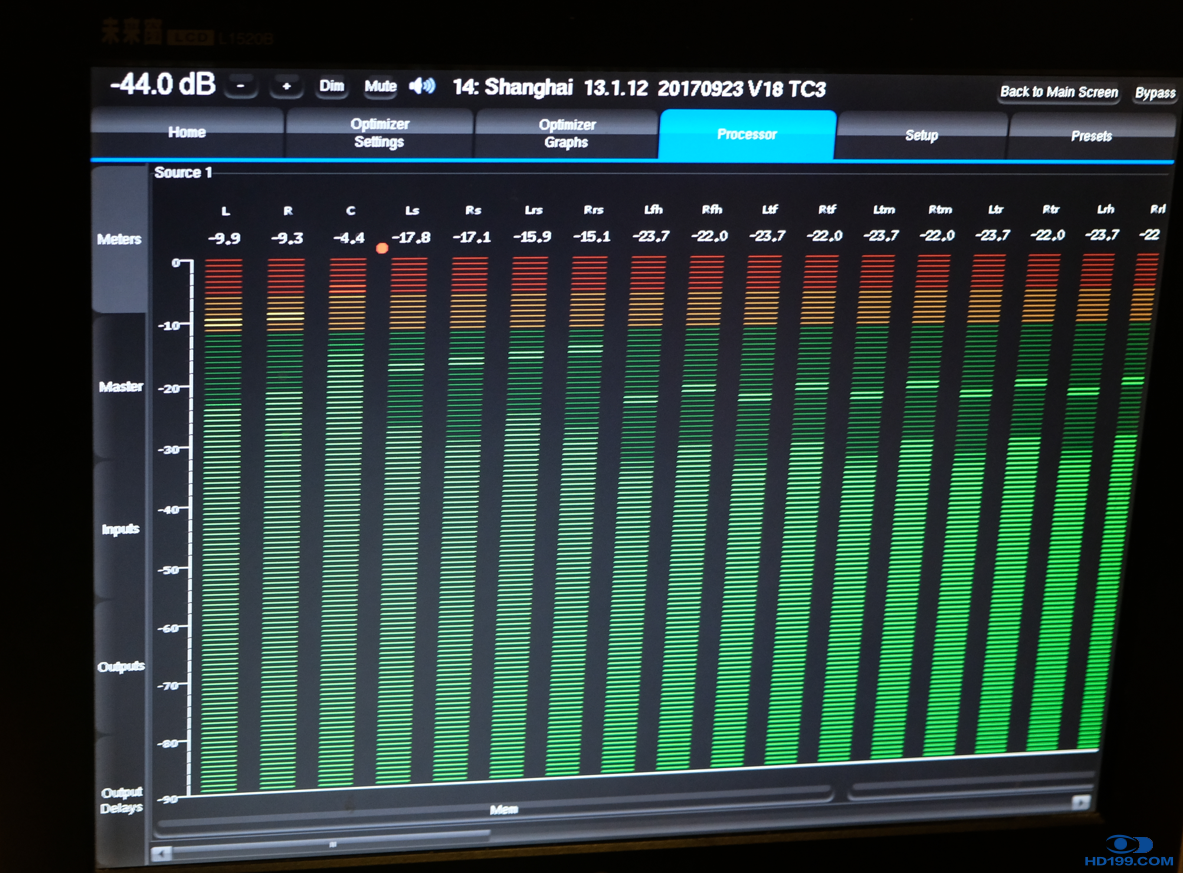Select the Master side tab
This screenshot has width=1183, height=873.
click(120, 387)
